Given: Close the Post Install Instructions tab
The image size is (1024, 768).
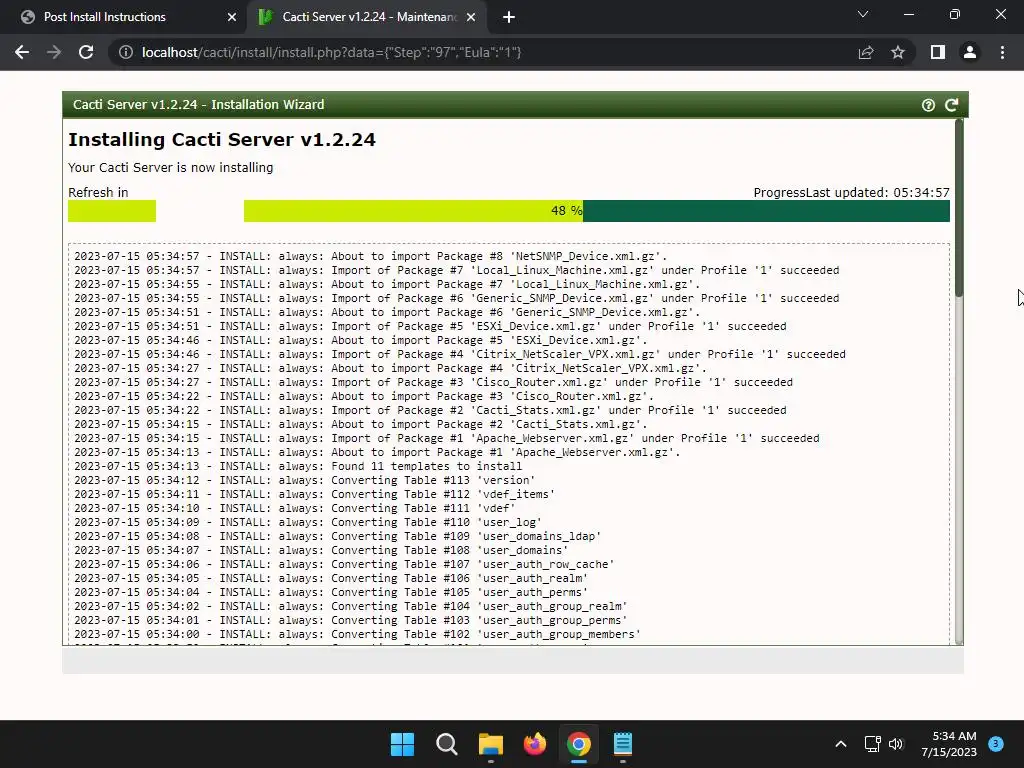Looking at the screenshot, I should point(232,17).
